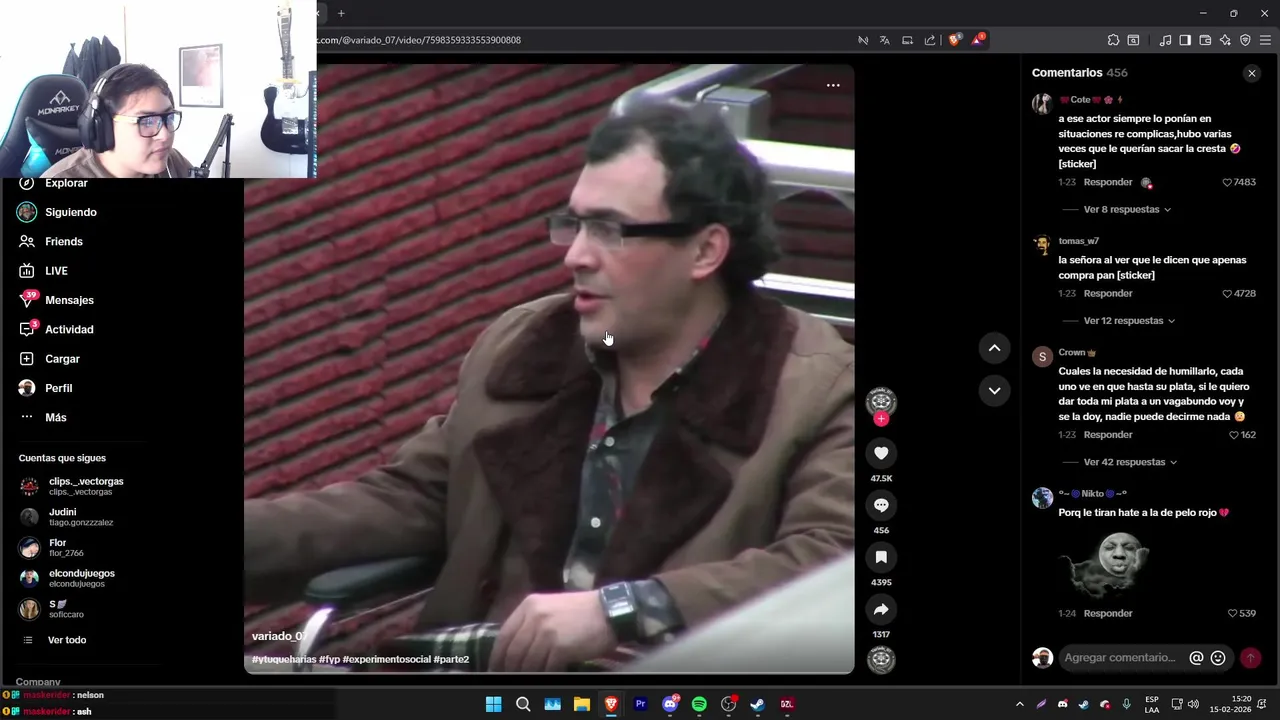
Task: Open Mensajes inbox
Action: click(x=57, y=300)
